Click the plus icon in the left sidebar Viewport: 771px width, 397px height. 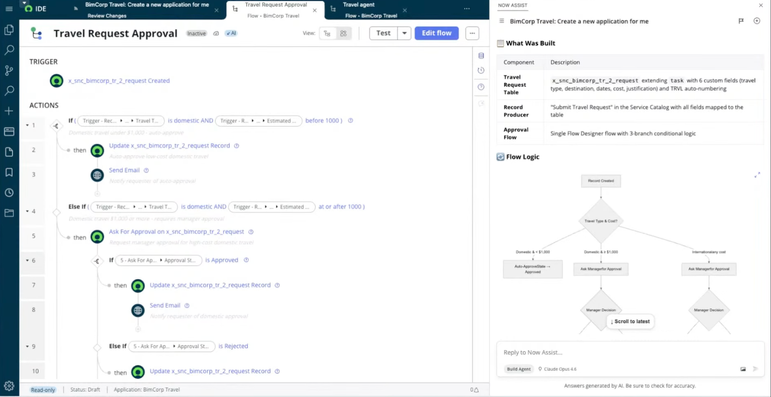point(9,111)
